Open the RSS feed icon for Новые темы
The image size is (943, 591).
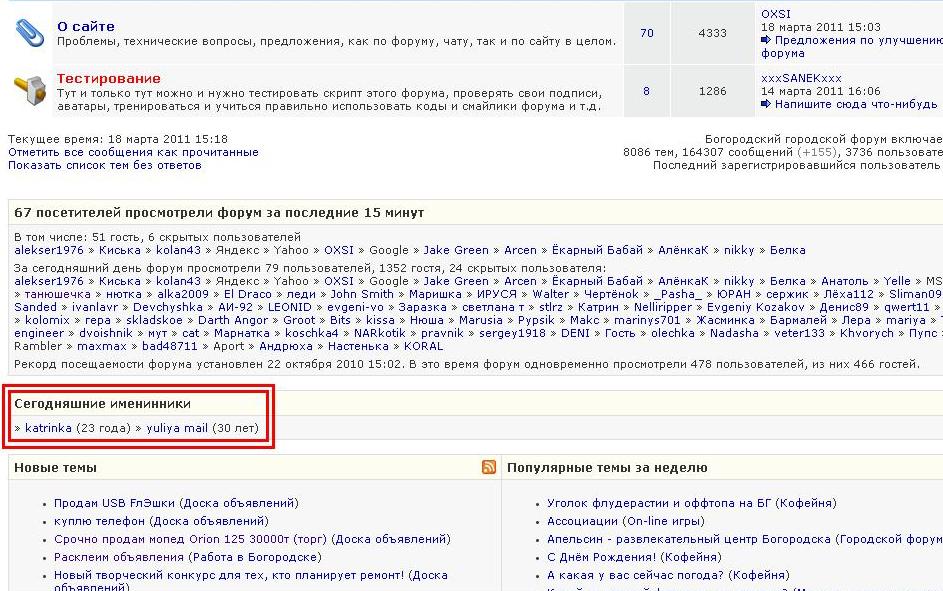pos(489,467)
